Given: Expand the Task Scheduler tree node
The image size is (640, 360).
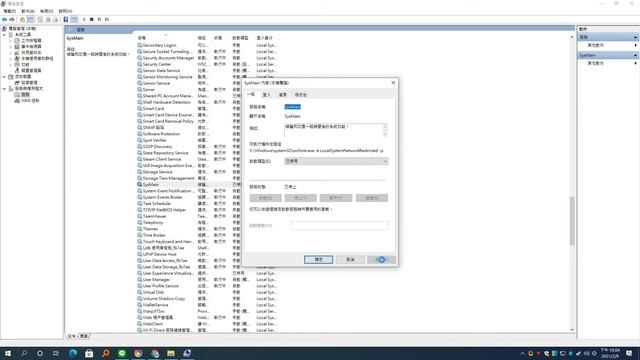Looking at the screenshot, I should tap(10, 41).
